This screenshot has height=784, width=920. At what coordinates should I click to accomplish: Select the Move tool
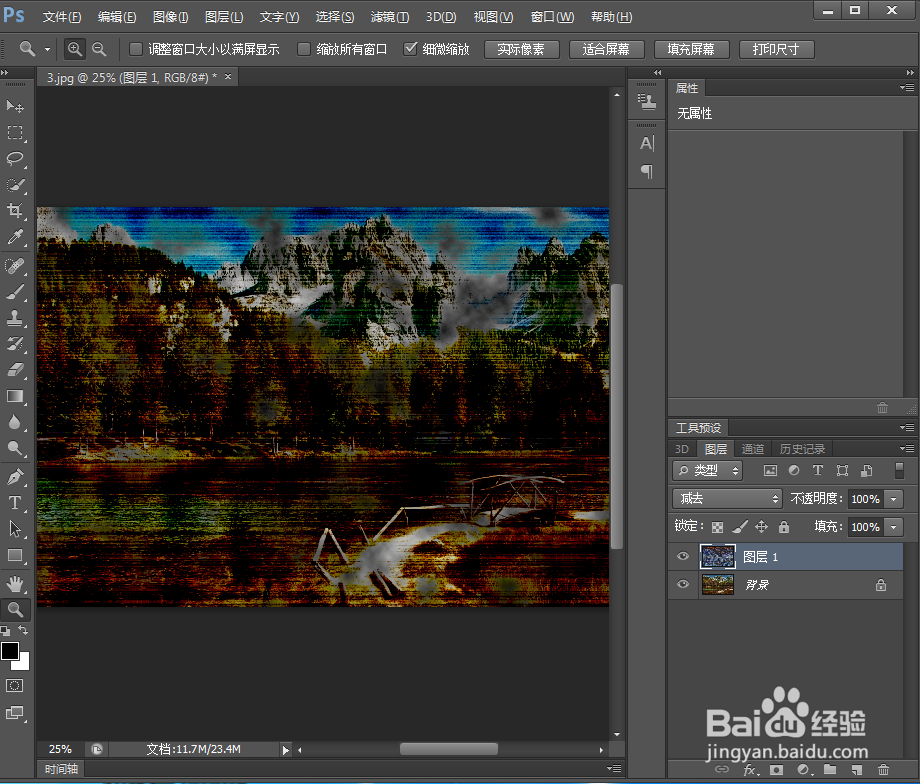pos(15,106)
